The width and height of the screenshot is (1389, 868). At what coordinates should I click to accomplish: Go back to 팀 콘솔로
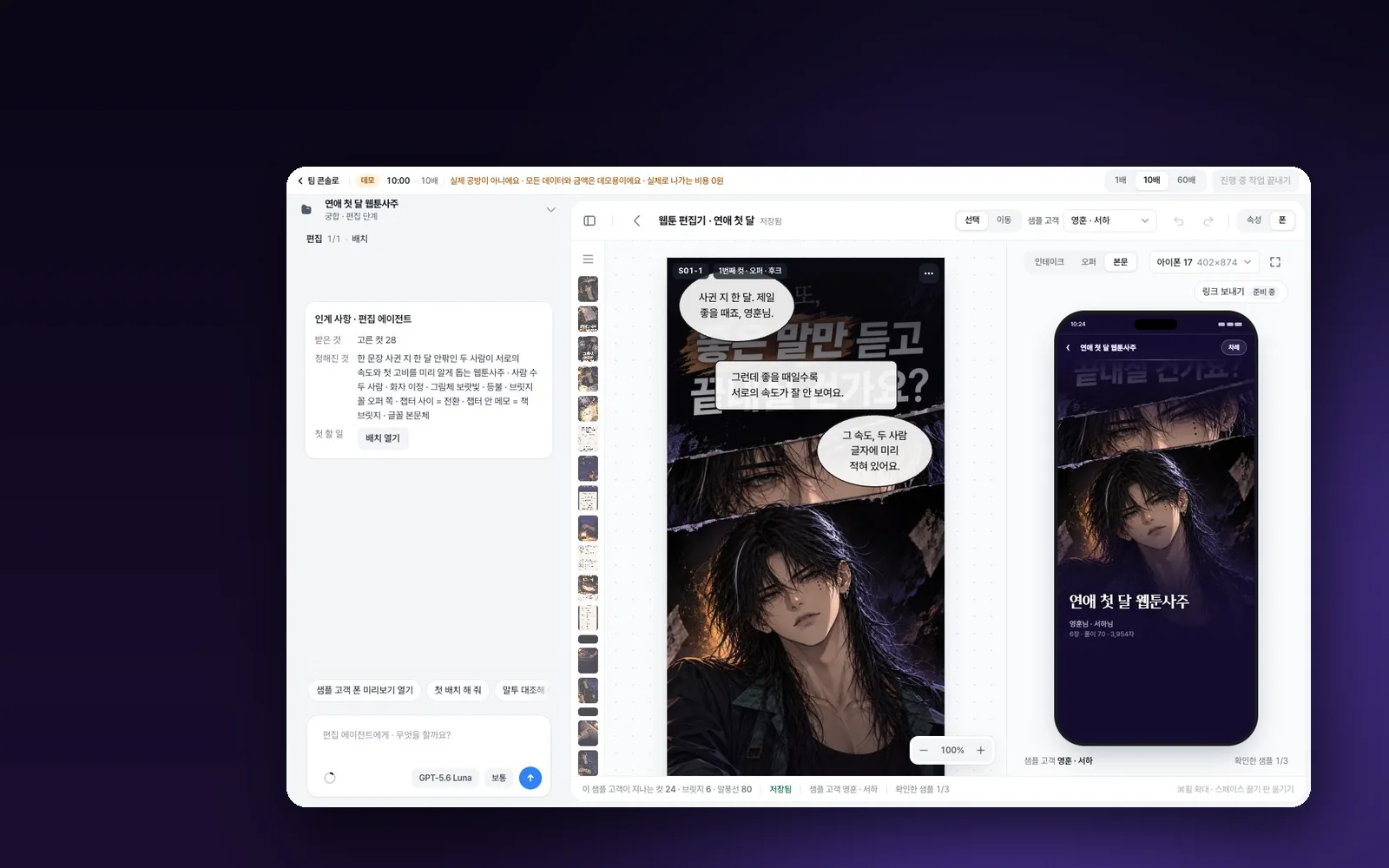319,181
